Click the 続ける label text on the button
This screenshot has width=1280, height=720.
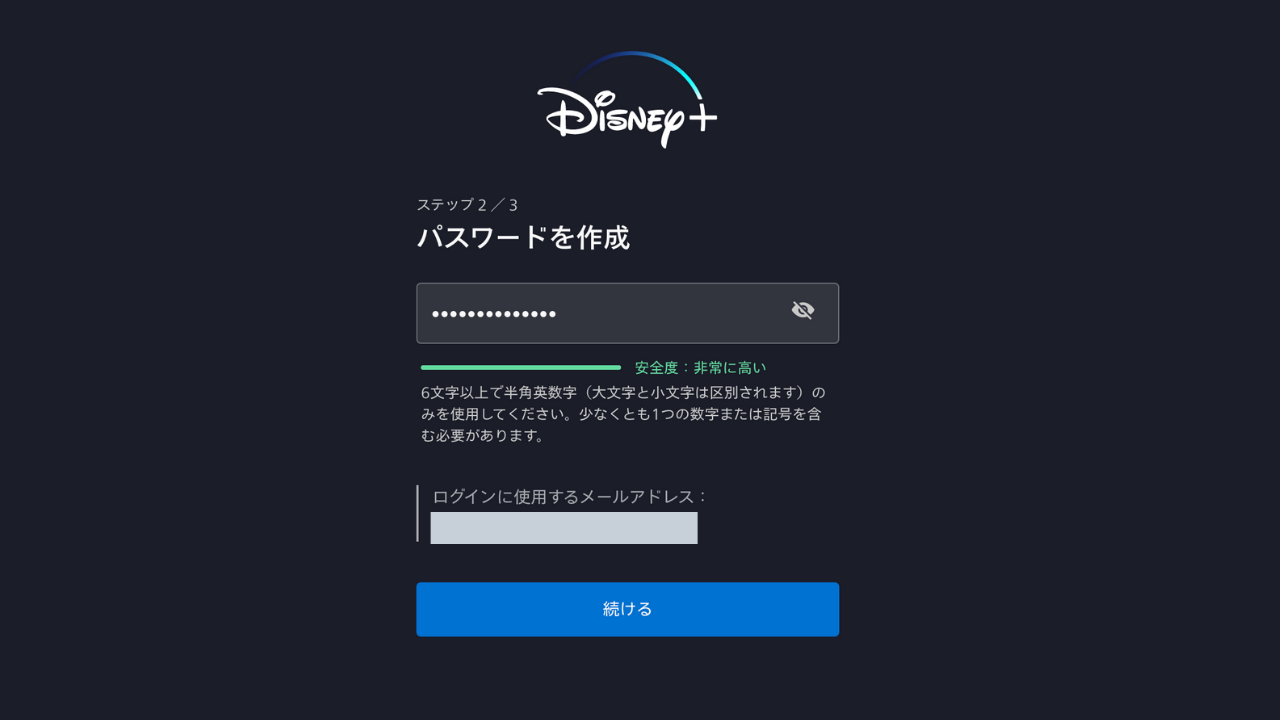[x=627, y=609]
